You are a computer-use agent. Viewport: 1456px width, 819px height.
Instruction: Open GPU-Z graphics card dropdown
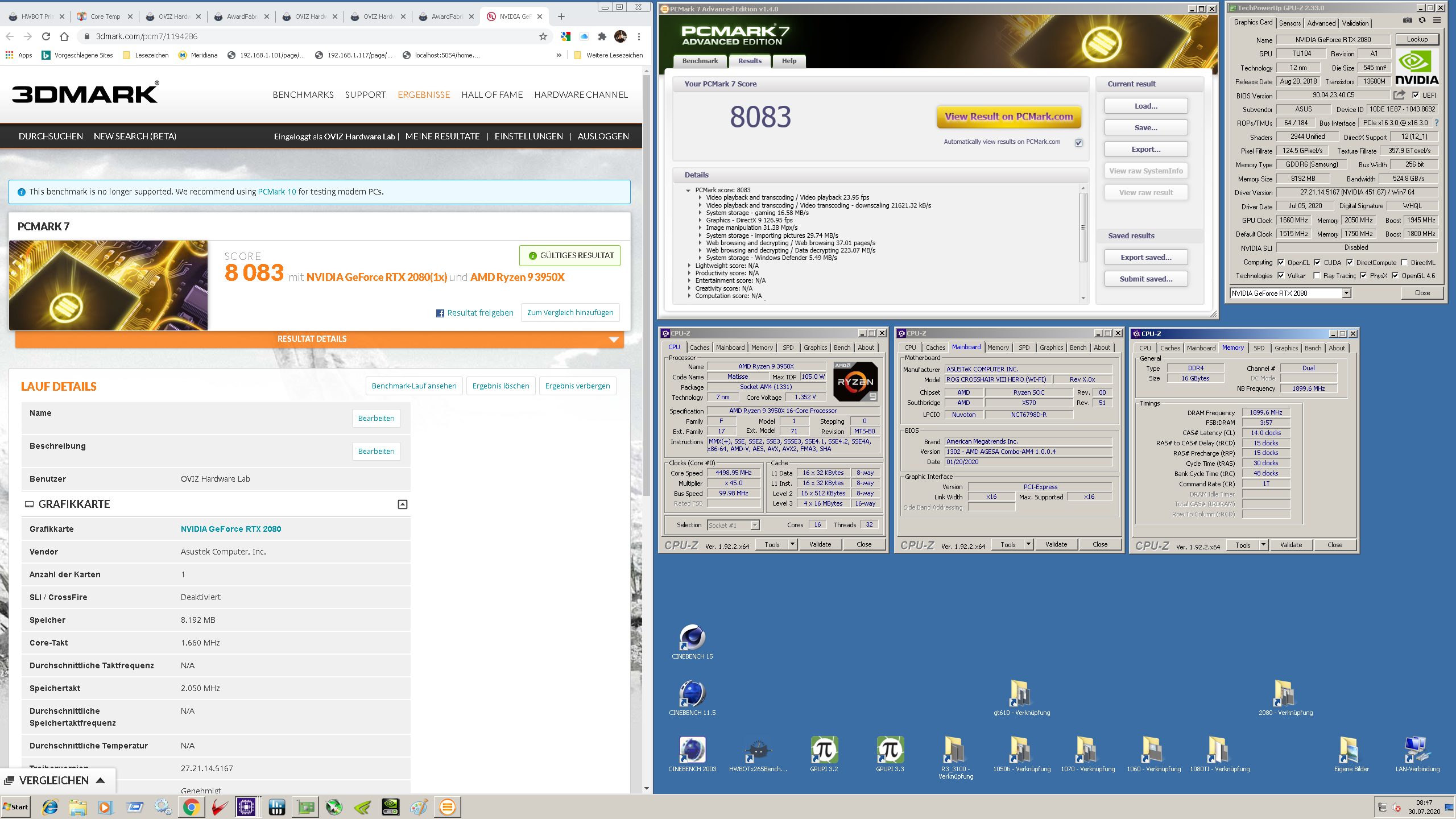coord(1346,293)
